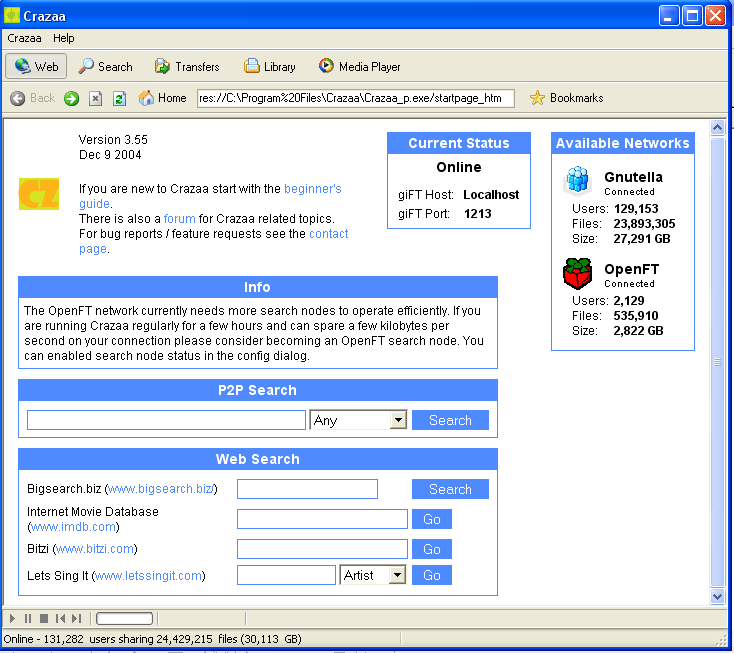Open the Help menu
The image size is (734, 653).
coord(63,38)
